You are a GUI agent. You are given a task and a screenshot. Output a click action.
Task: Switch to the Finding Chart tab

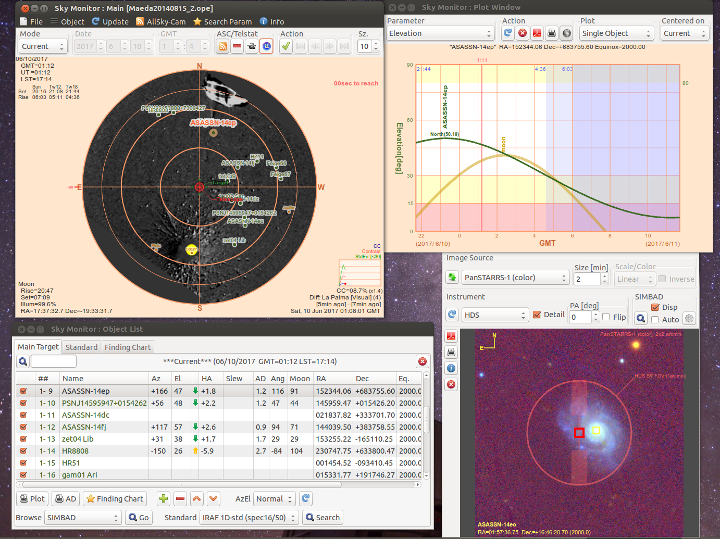[127, 347]
